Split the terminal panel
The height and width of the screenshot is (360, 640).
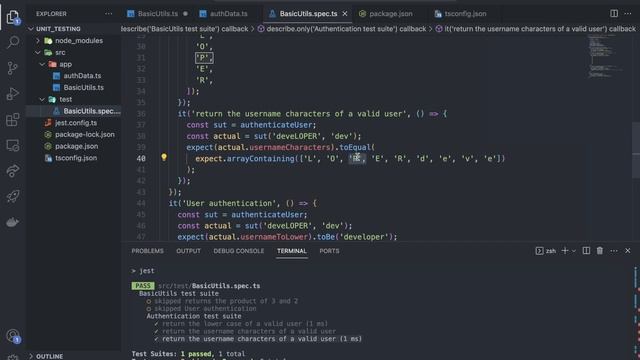click(x=586, y=251)
